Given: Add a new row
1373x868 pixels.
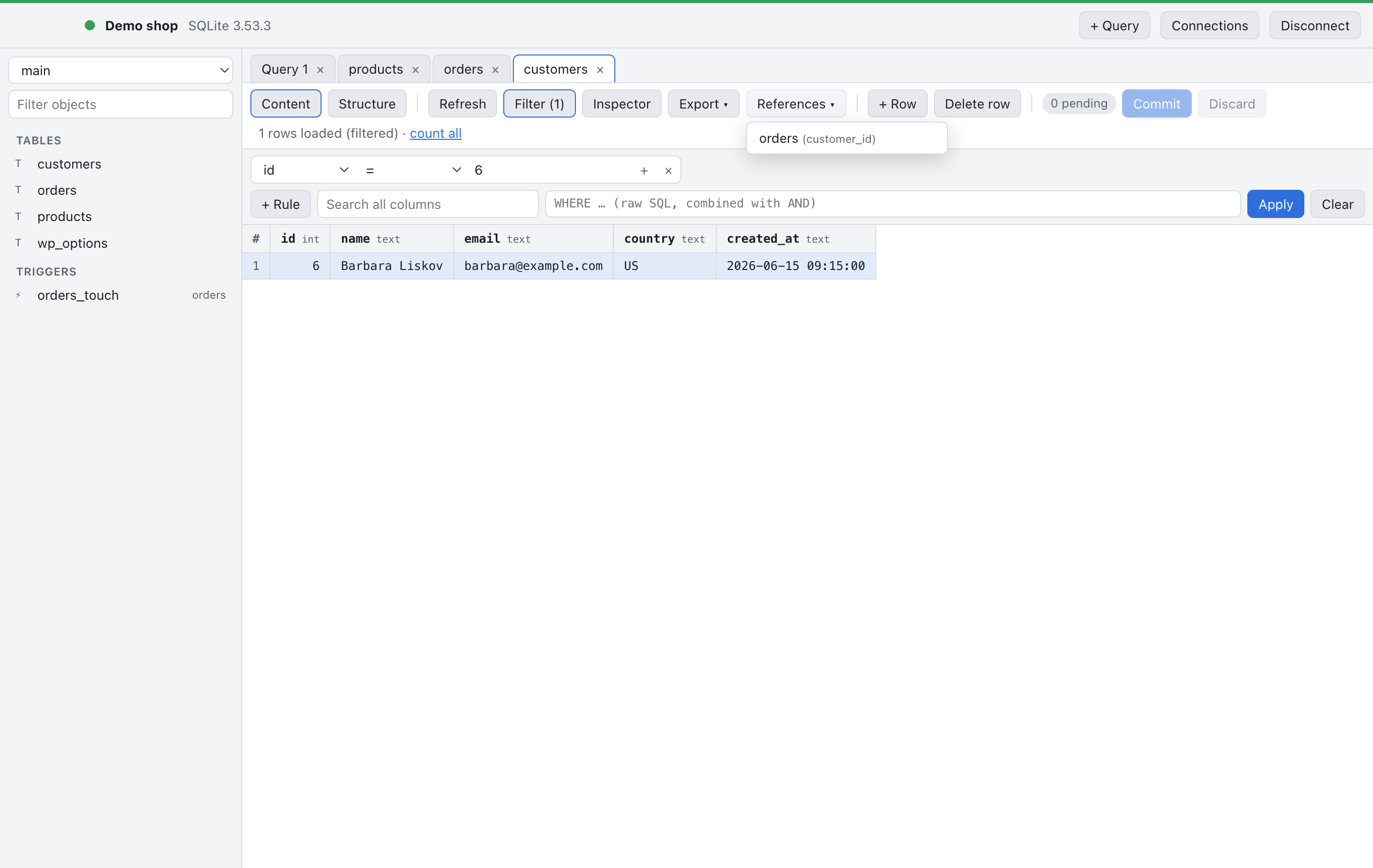Looking at the screenshot, I should [x=897, y=104].
